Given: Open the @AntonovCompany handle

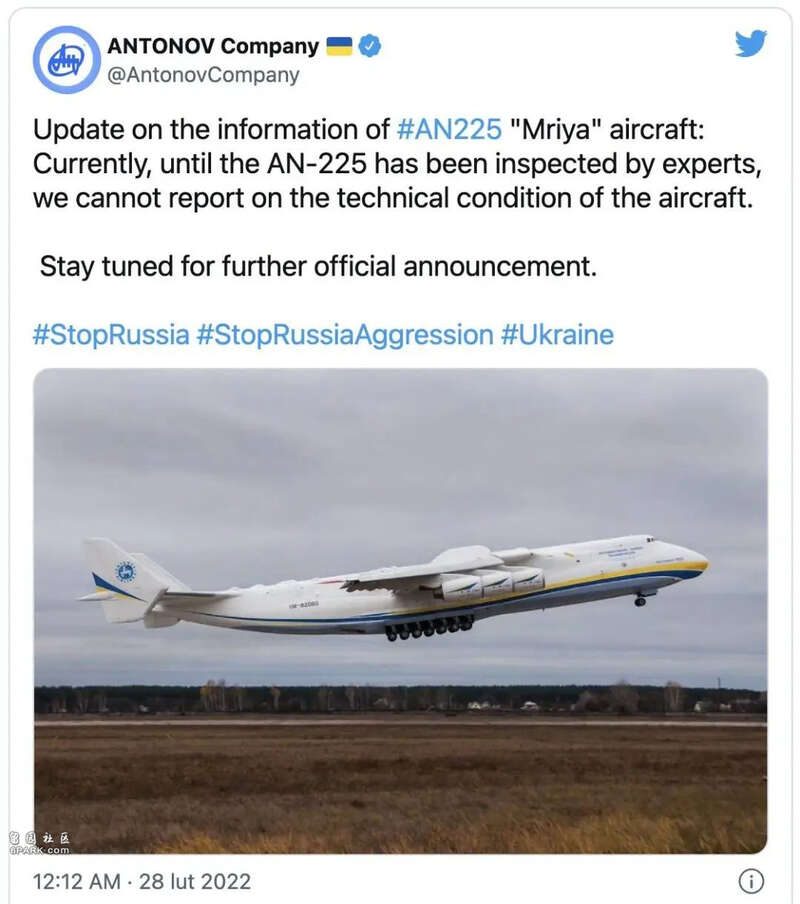Looking at the screenshot, I should point(203,75).
